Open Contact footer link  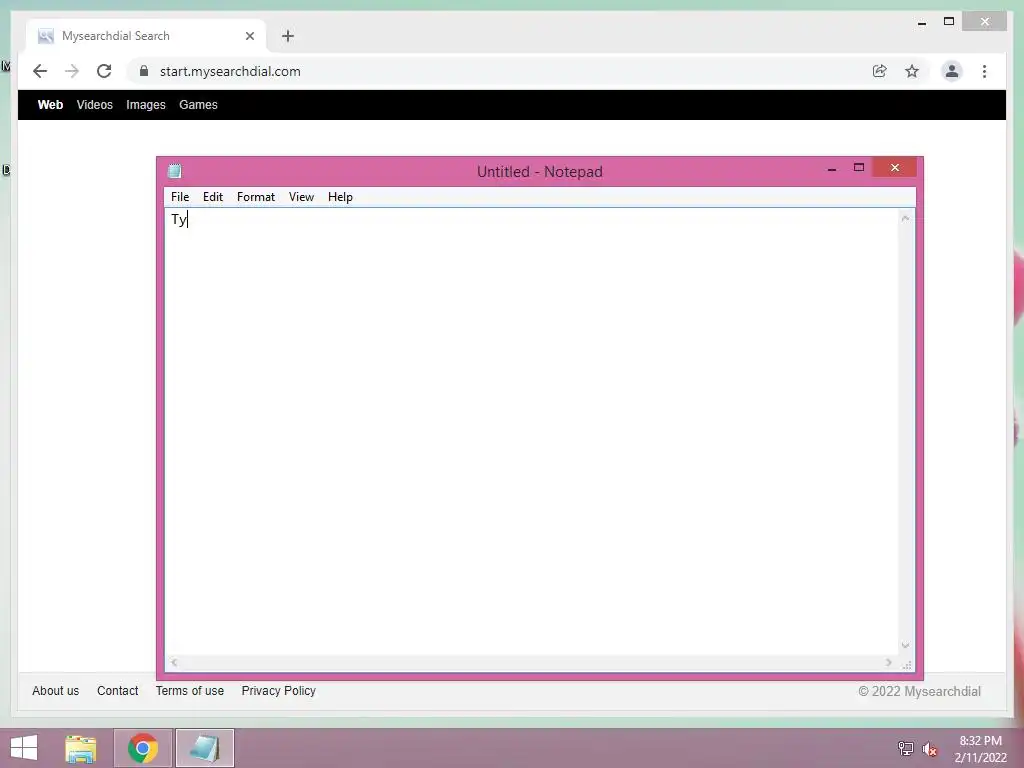coord(118,690)
